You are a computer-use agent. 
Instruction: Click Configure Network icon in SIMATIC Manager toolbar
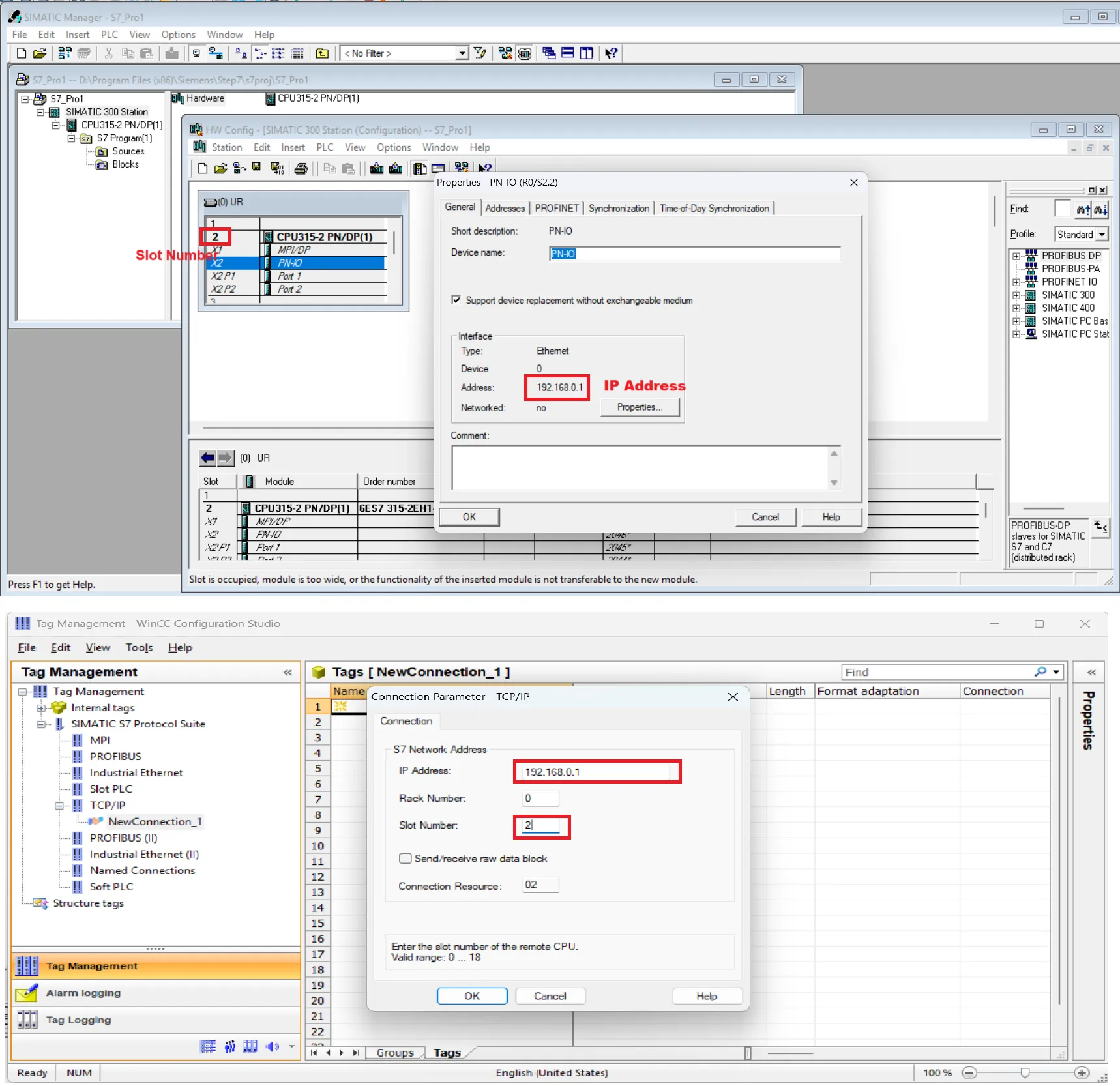(505, 53)
